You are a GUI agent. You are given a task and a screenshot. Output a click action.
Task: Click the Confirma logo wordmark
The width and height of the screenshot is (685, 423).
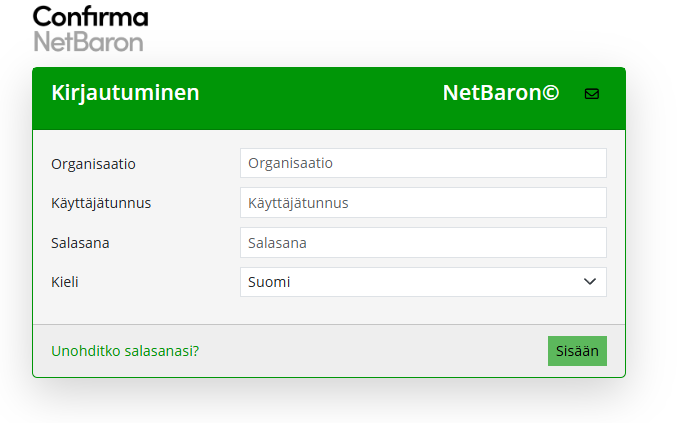[x=90, y=17]
